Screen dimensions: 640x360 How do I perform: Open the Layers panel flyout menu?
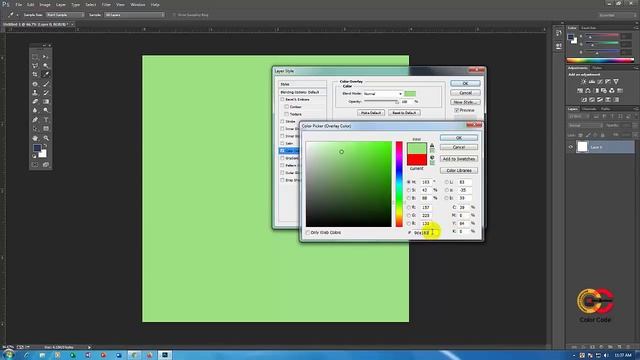pyautogui.click(x=636, y=109)
